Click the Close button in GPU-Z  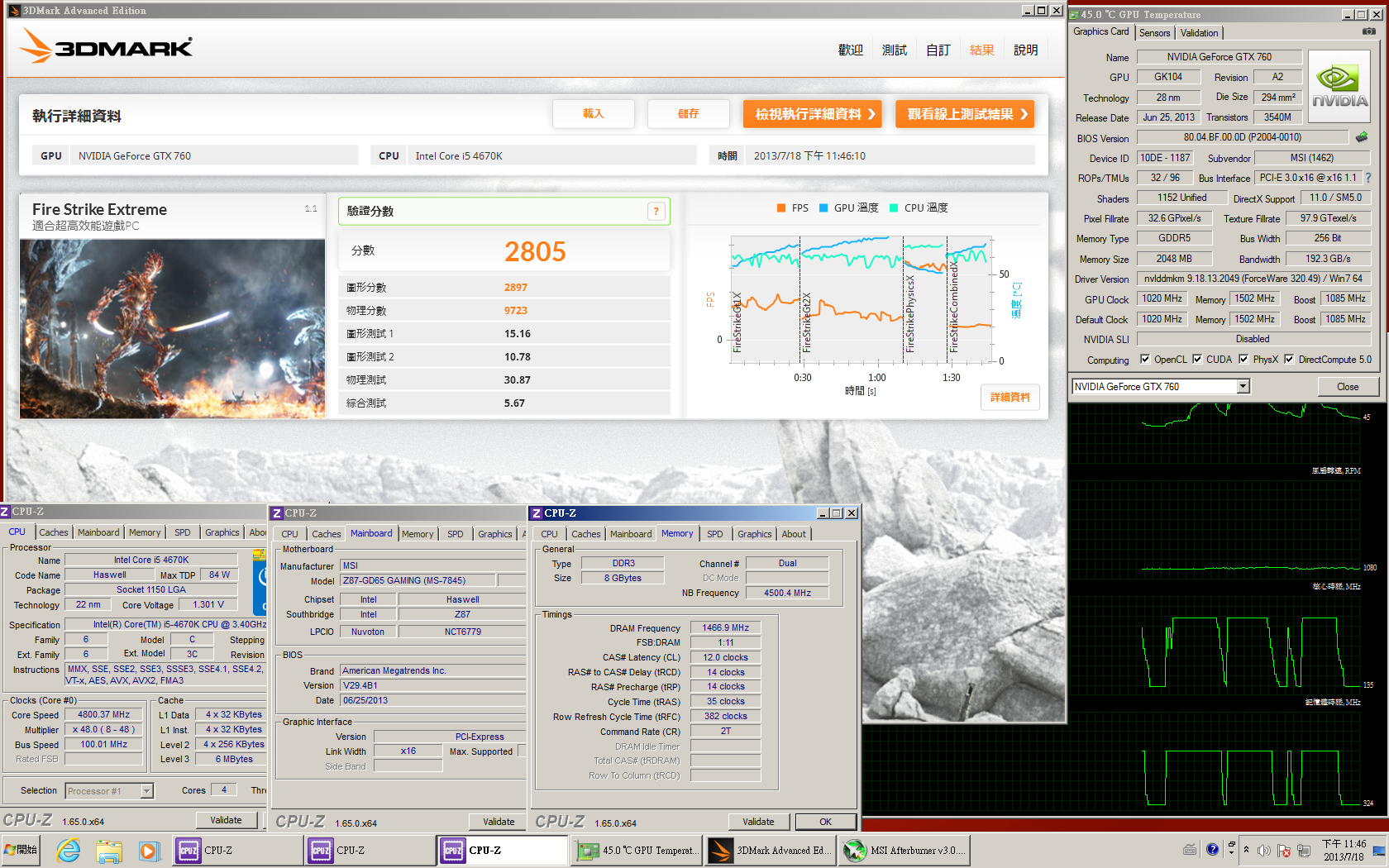tap(1348, 387)
